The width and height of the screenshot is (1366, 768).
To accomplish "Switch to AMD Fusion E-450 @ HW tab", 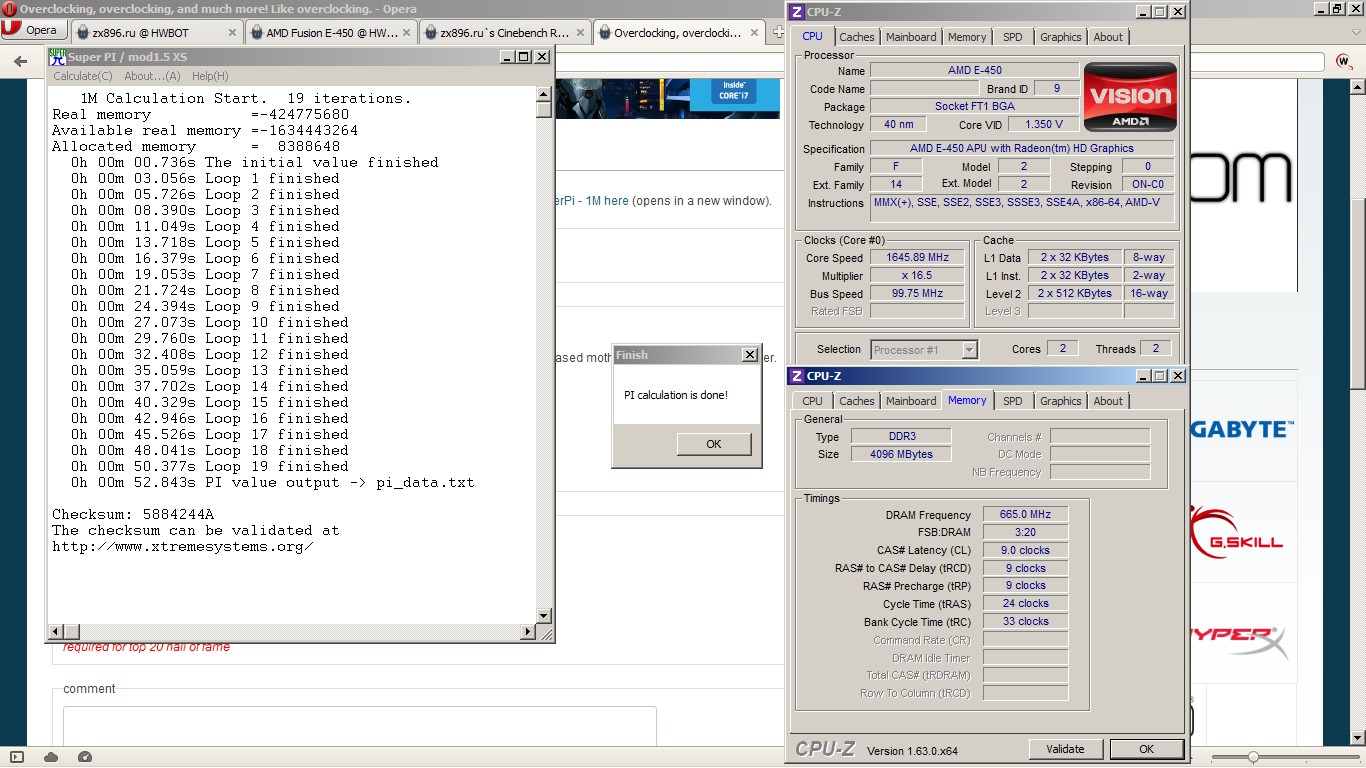I will pyautogui.click(x=331, y=32).
